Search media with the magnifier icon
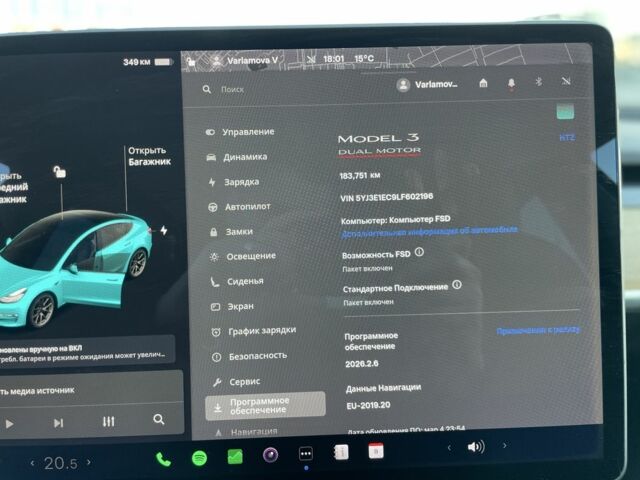This screenshot has height=480, width=640. coord(159,420)
